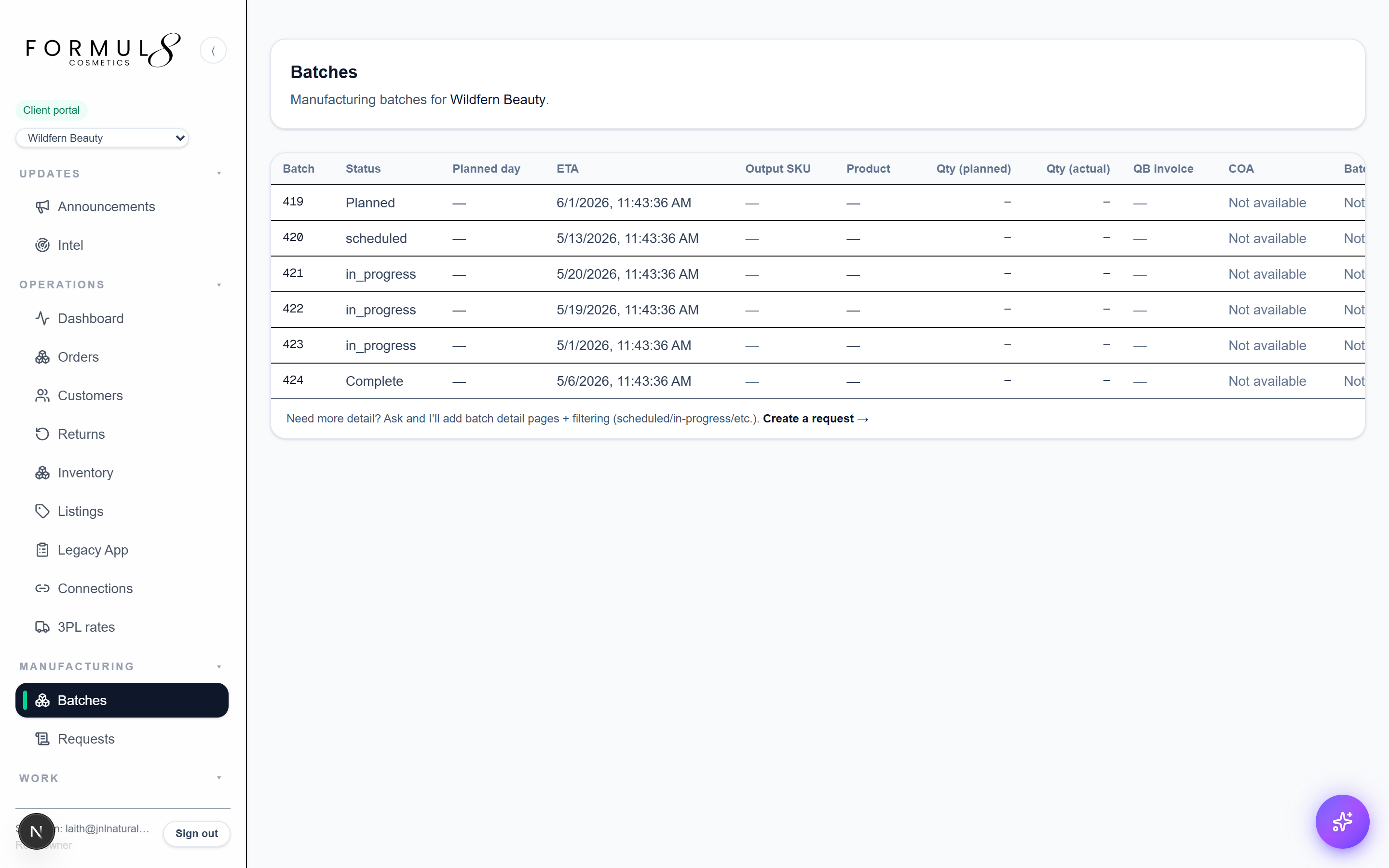
Task: Go to Intel page
Action: click(122, 245)
